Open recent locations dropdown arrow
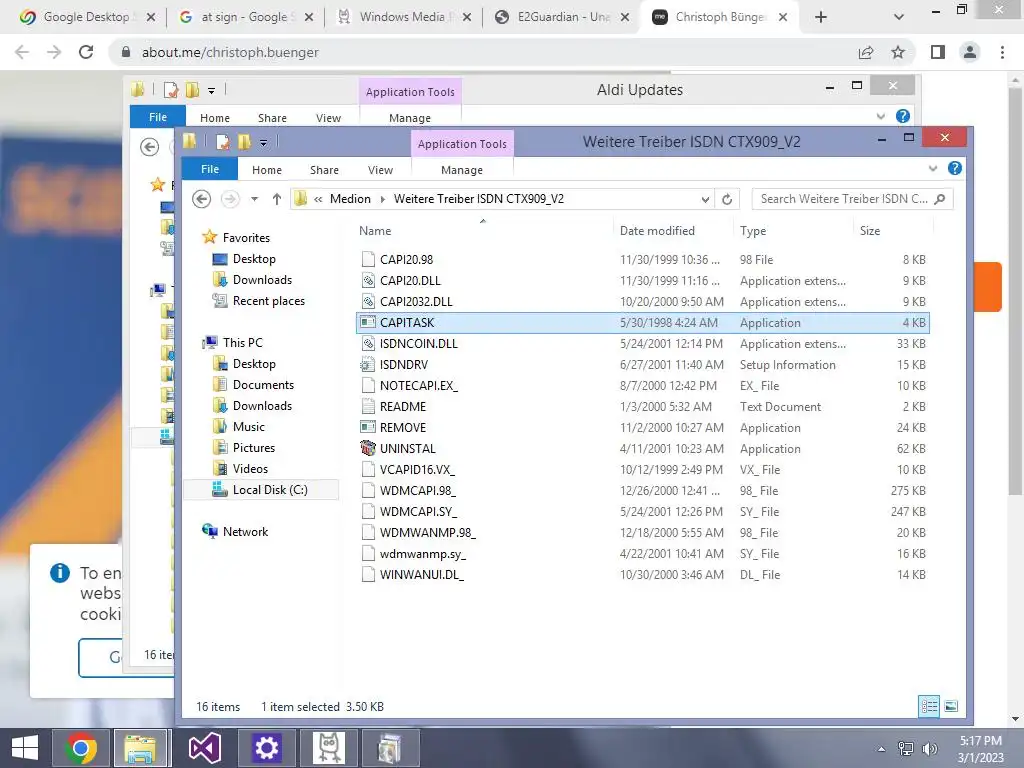 point(255,199)
